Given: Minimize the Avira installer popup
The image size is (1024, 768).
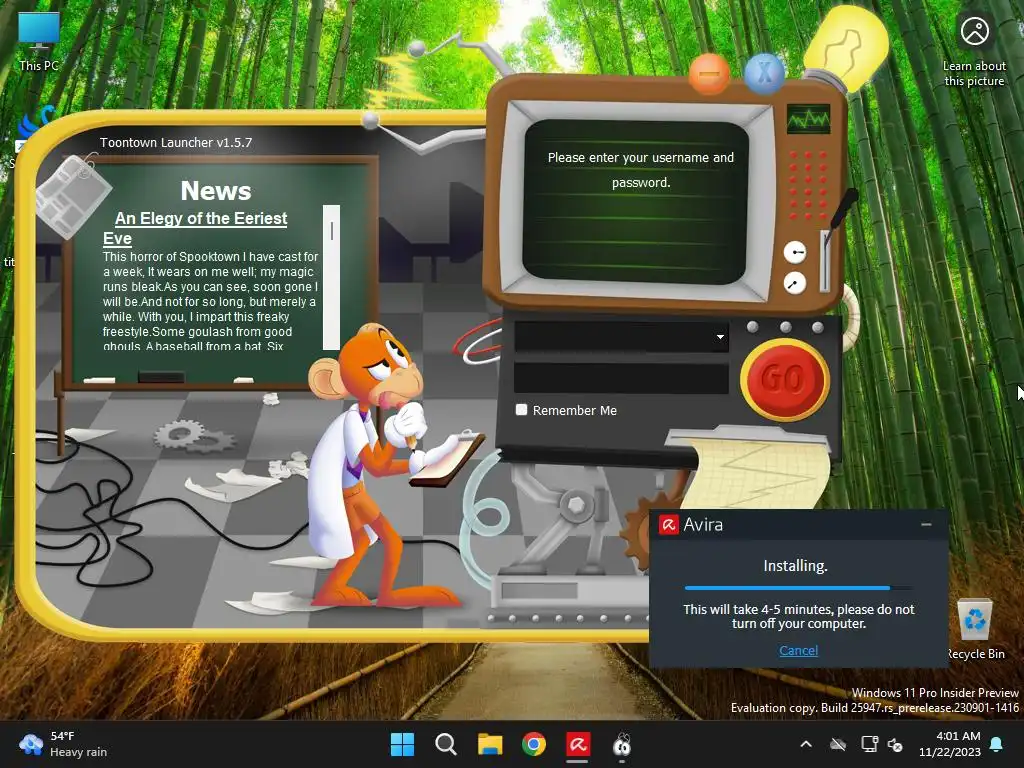Looking at the screenshot, I should pos(926,524).
